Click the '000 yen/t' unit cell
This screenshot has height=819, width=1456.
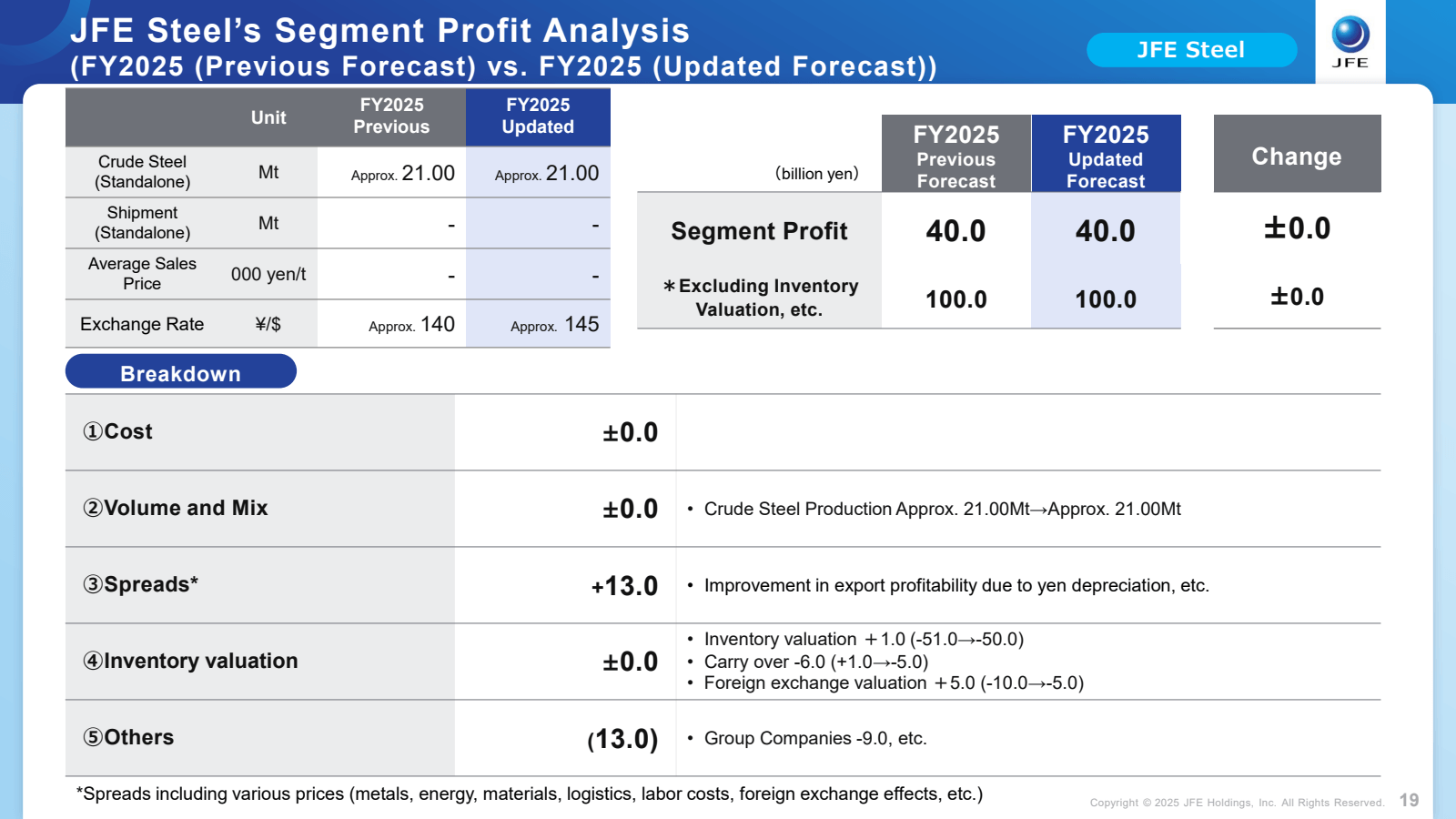pyautogui.click(x=268, y=275)
